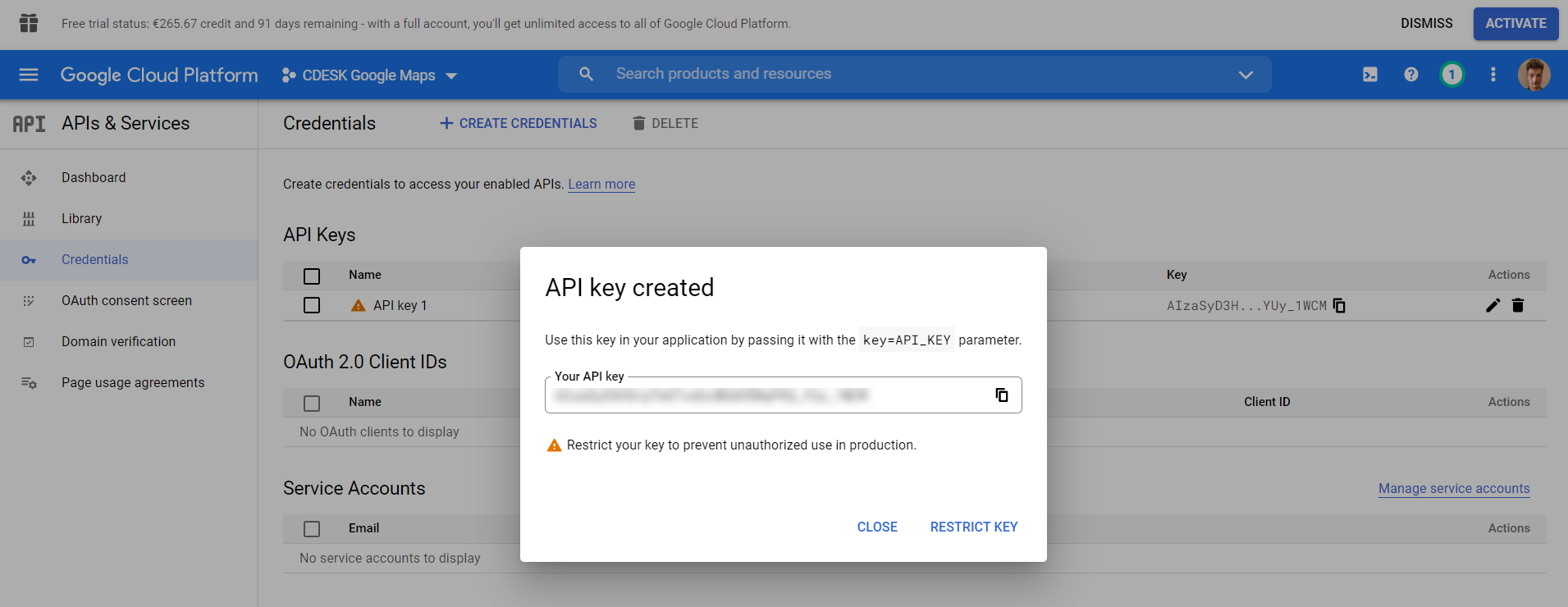Click the 'API key created' dialog title
Viewport: 1568px width, 607px height.
[629, 287]
